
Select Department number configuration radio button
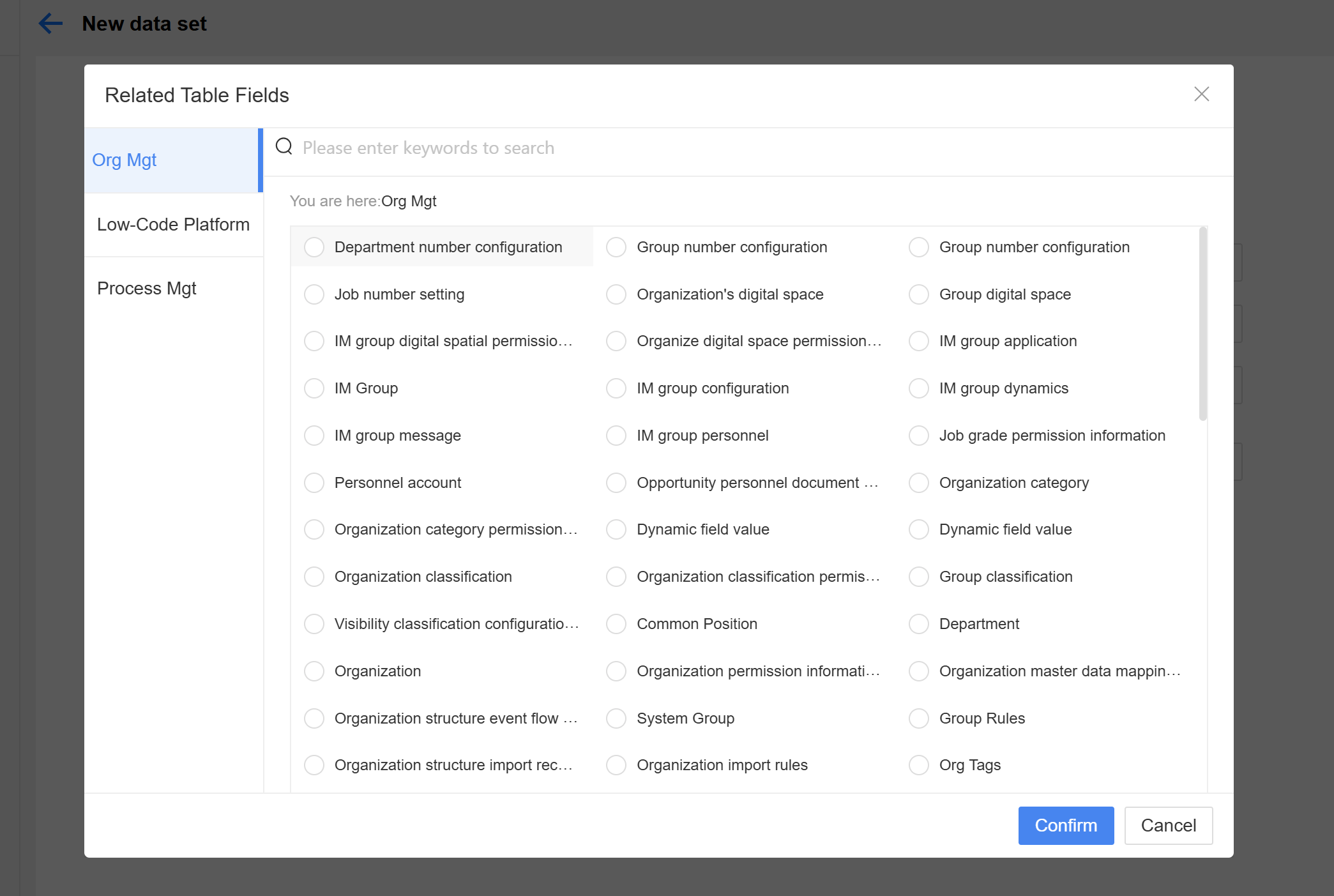pos(314,247)
